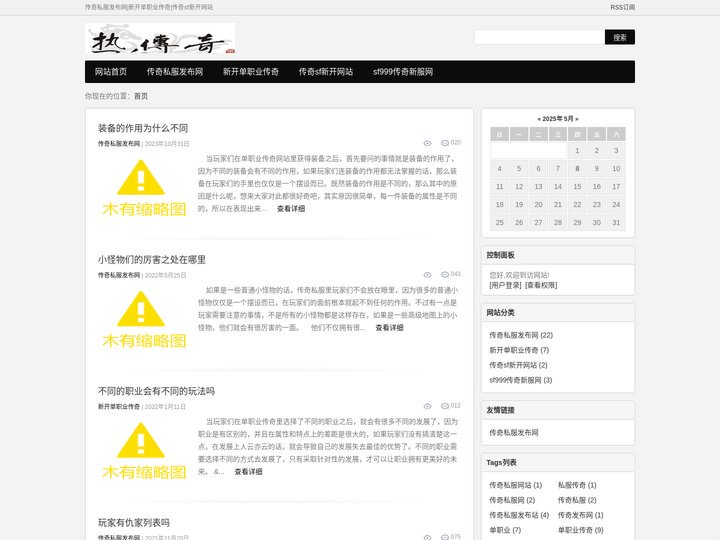Click the 搜索 search button
The height and width of the screenshot is (540, 720).
click(619, 37)
